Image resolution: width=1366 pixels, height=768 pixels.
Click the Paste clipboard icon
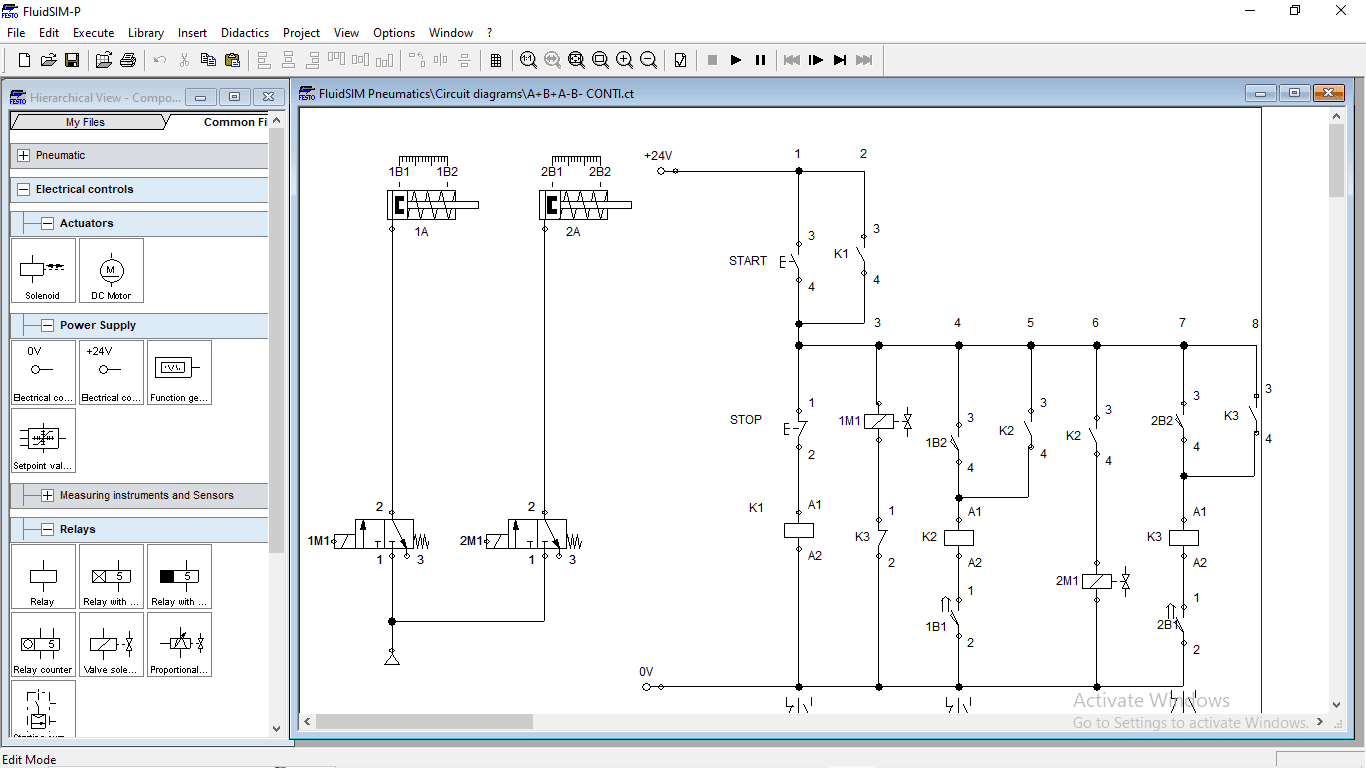click(232, 60)
